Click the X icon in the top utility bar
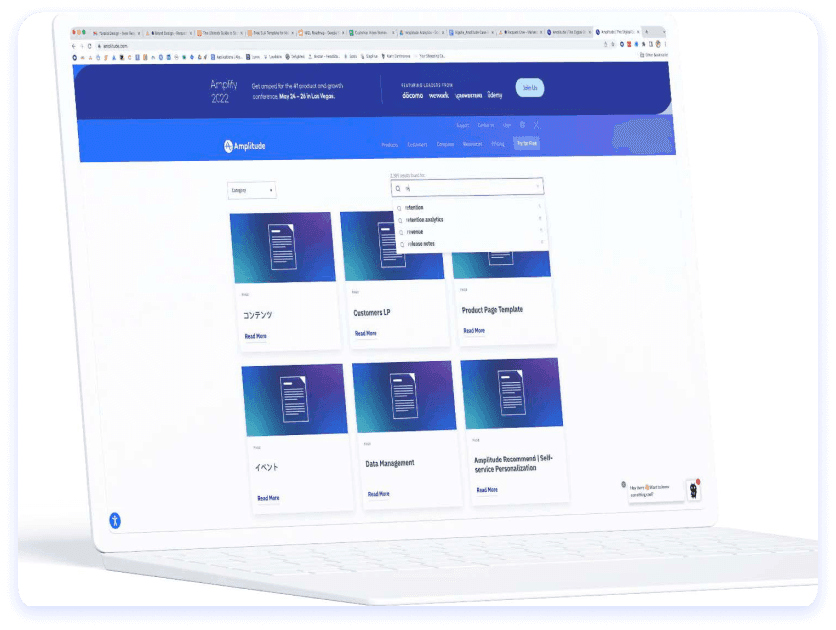 coord(537,125)
